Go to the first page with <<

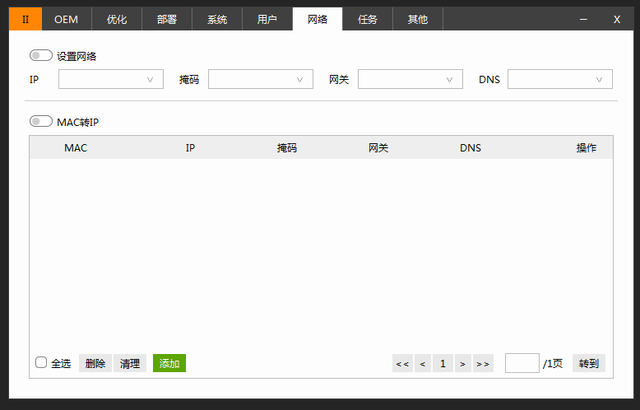point(402,363)
